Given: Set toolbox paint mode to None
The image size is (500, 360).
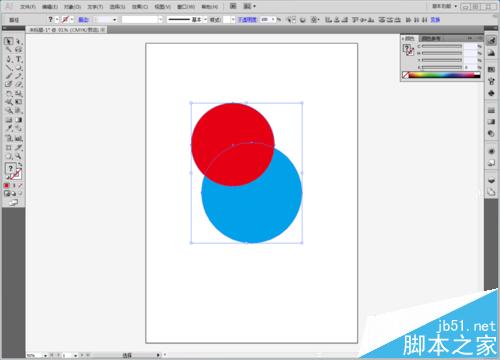Looking at the screenshot, I should coord(20,185).
